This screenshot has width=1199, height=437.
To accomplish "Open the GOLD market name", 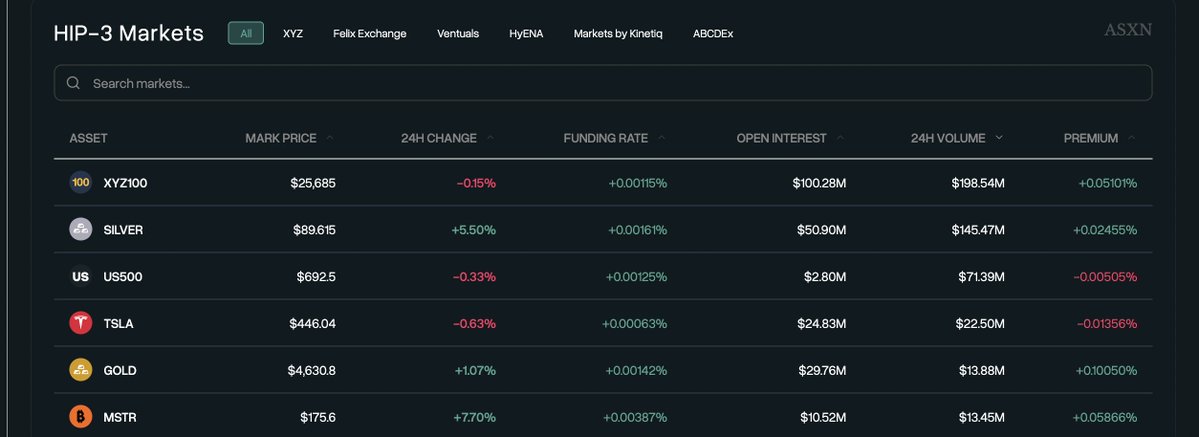I will pos(120,370).
